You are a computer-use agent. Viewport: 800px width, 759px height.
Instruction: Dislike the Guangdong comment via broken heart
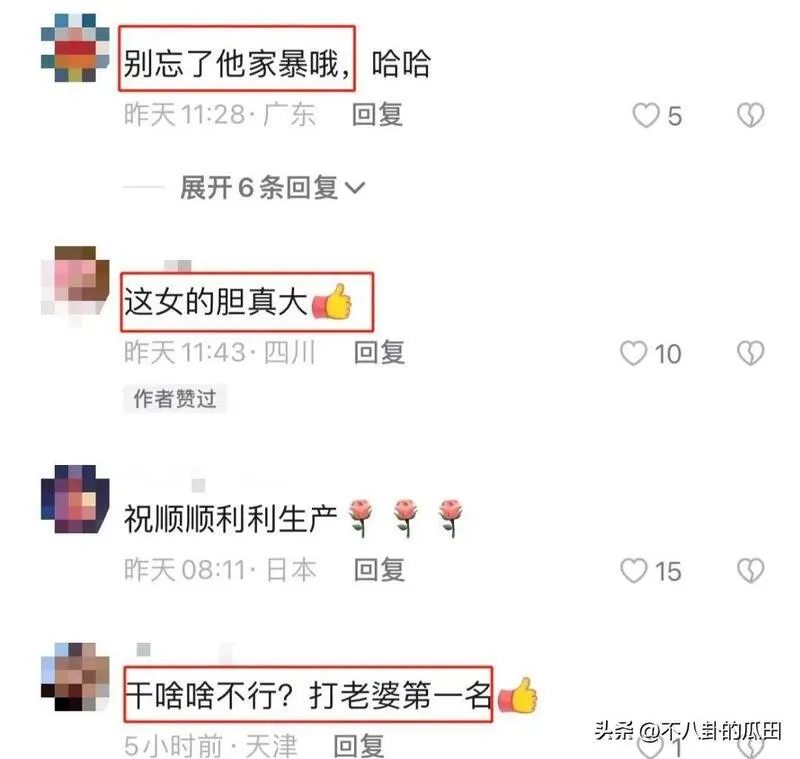click(x=751, y=115)
